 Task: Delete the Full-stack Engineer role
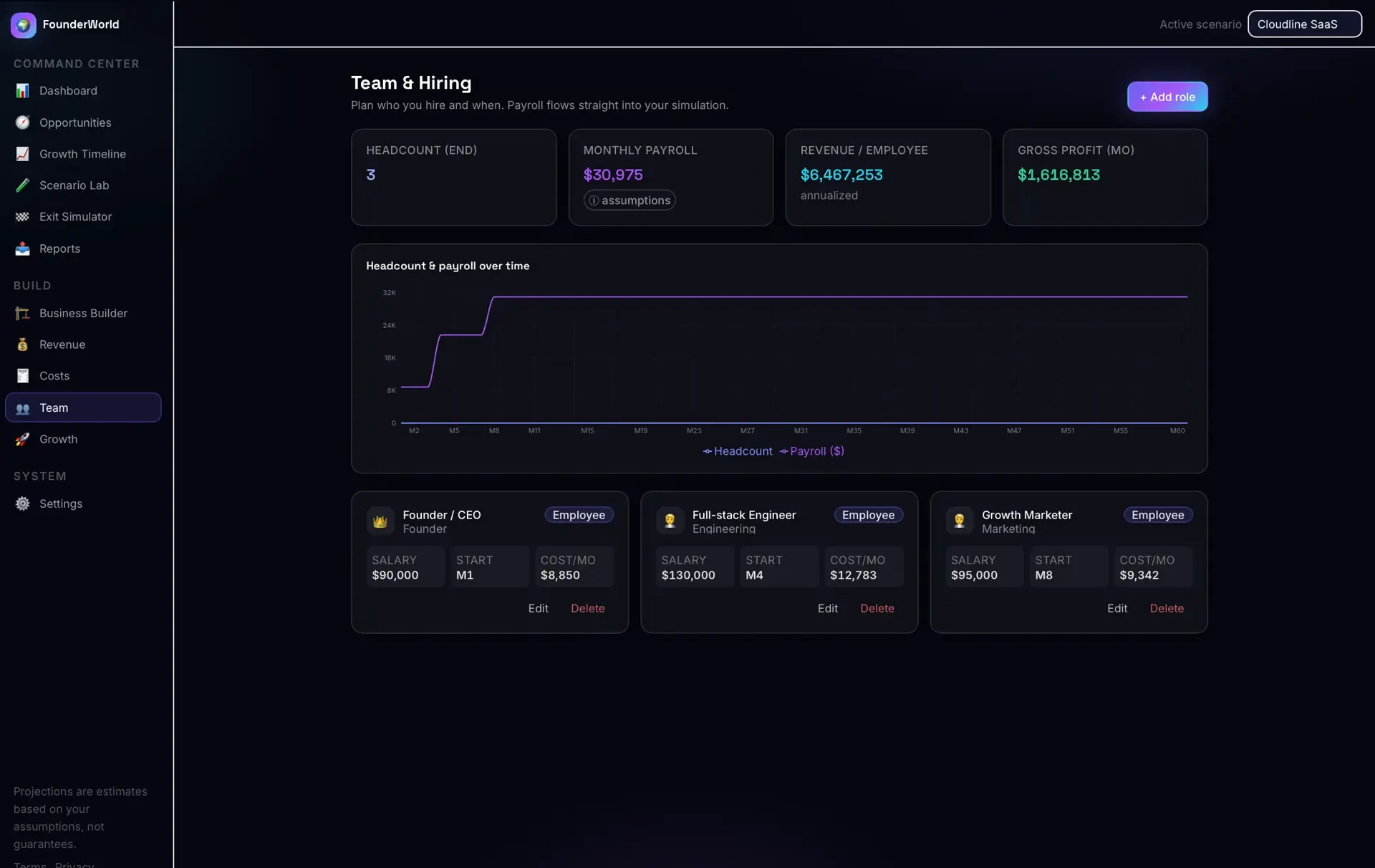(x=877, y=609)
